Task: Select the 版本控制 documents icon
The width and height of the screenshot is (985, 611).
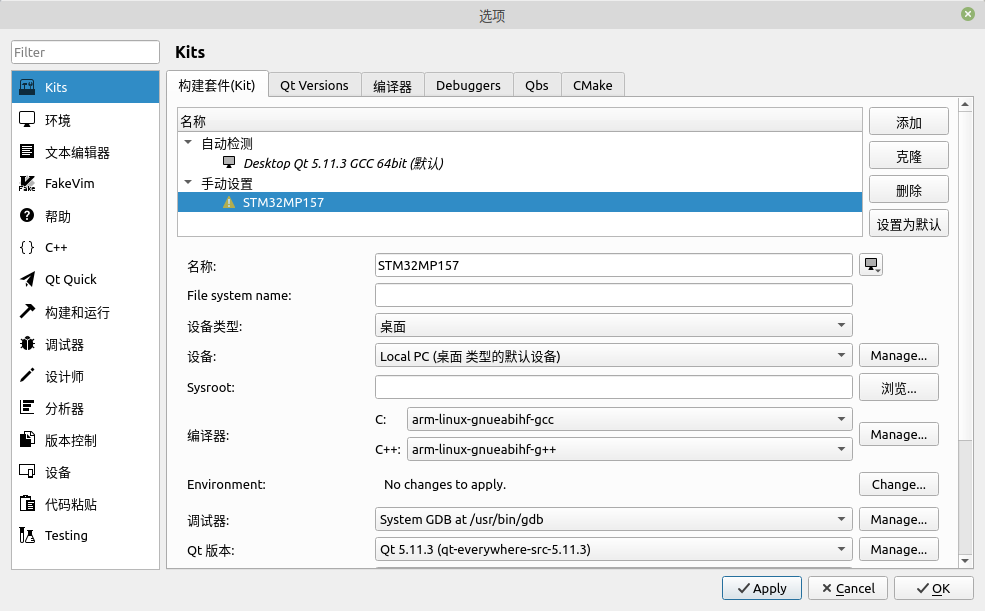Action: [x=27, y=440]
